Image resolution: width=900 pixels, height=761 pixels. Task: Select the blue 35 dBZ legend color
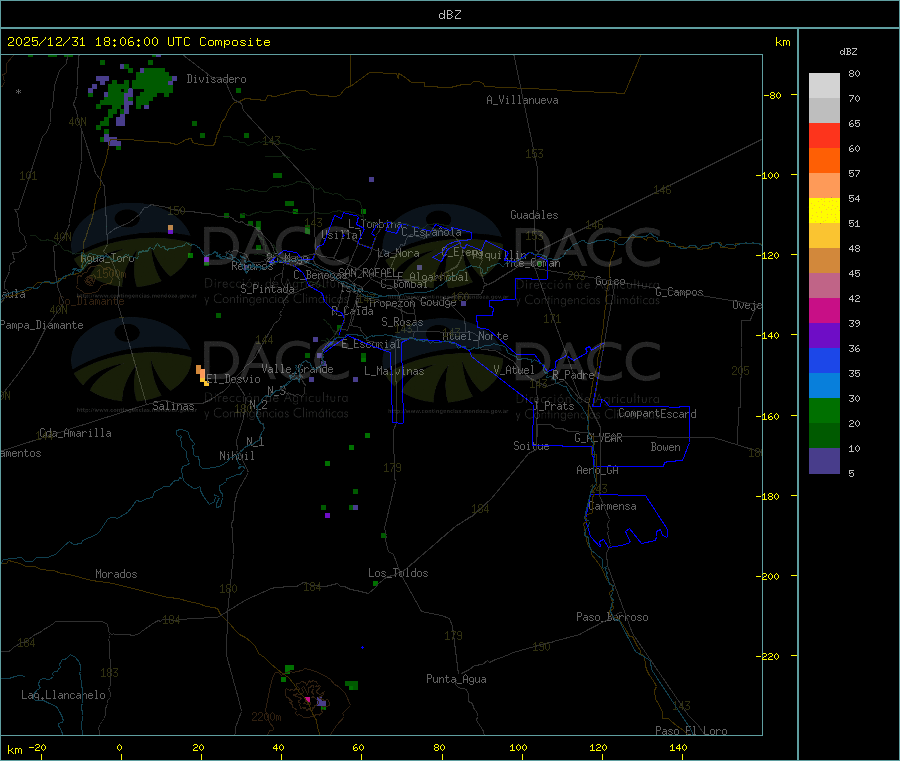pyautogui.click(x=824, y=360)
